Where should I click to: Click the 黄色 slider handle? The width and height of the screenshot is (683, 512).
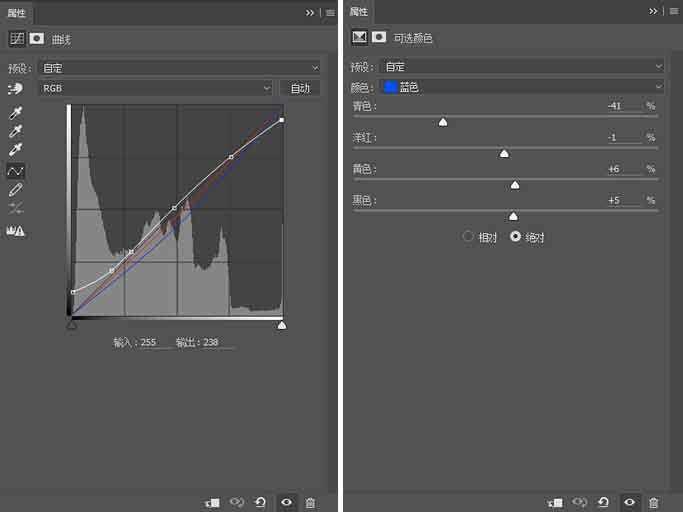coord(515,185)
